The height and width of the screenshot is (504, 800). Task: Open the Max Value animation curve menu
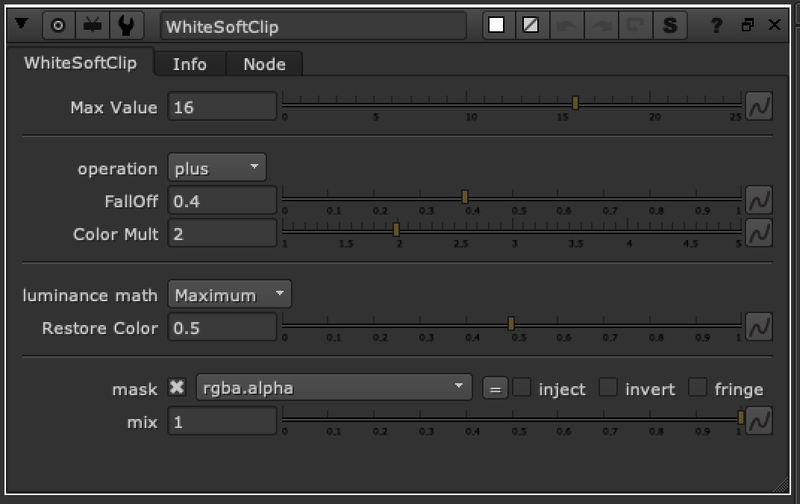click(x=759, y=106)
